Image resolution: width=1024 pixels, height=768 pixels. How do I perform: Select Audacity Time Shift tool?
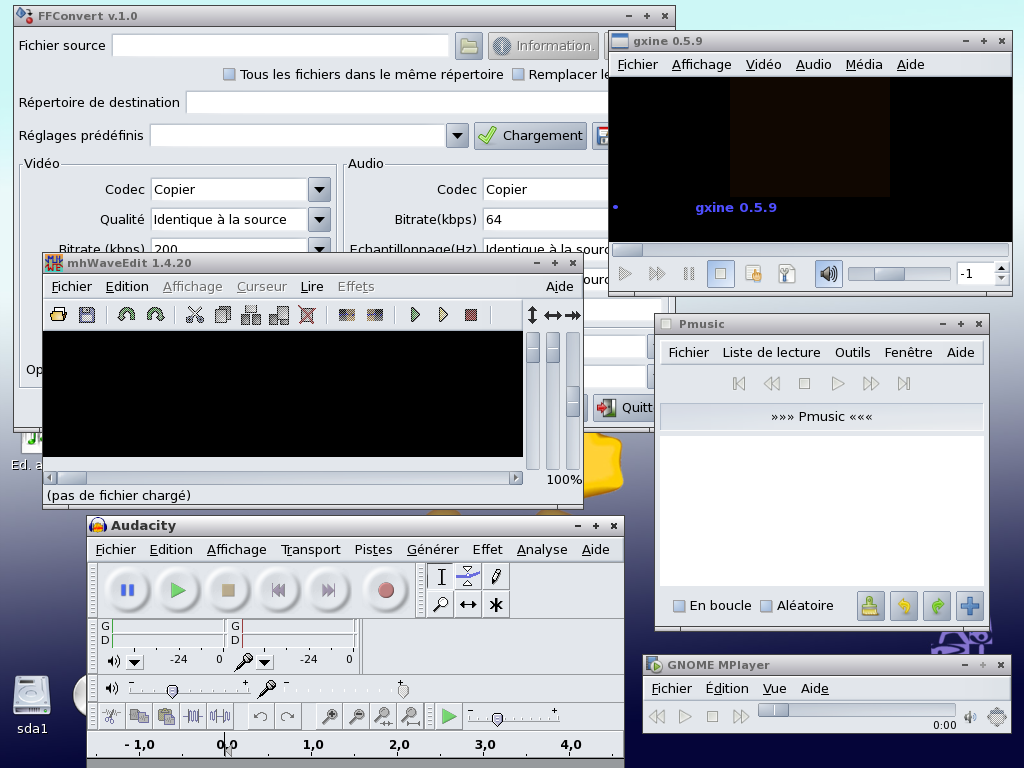tap(468, 604)
